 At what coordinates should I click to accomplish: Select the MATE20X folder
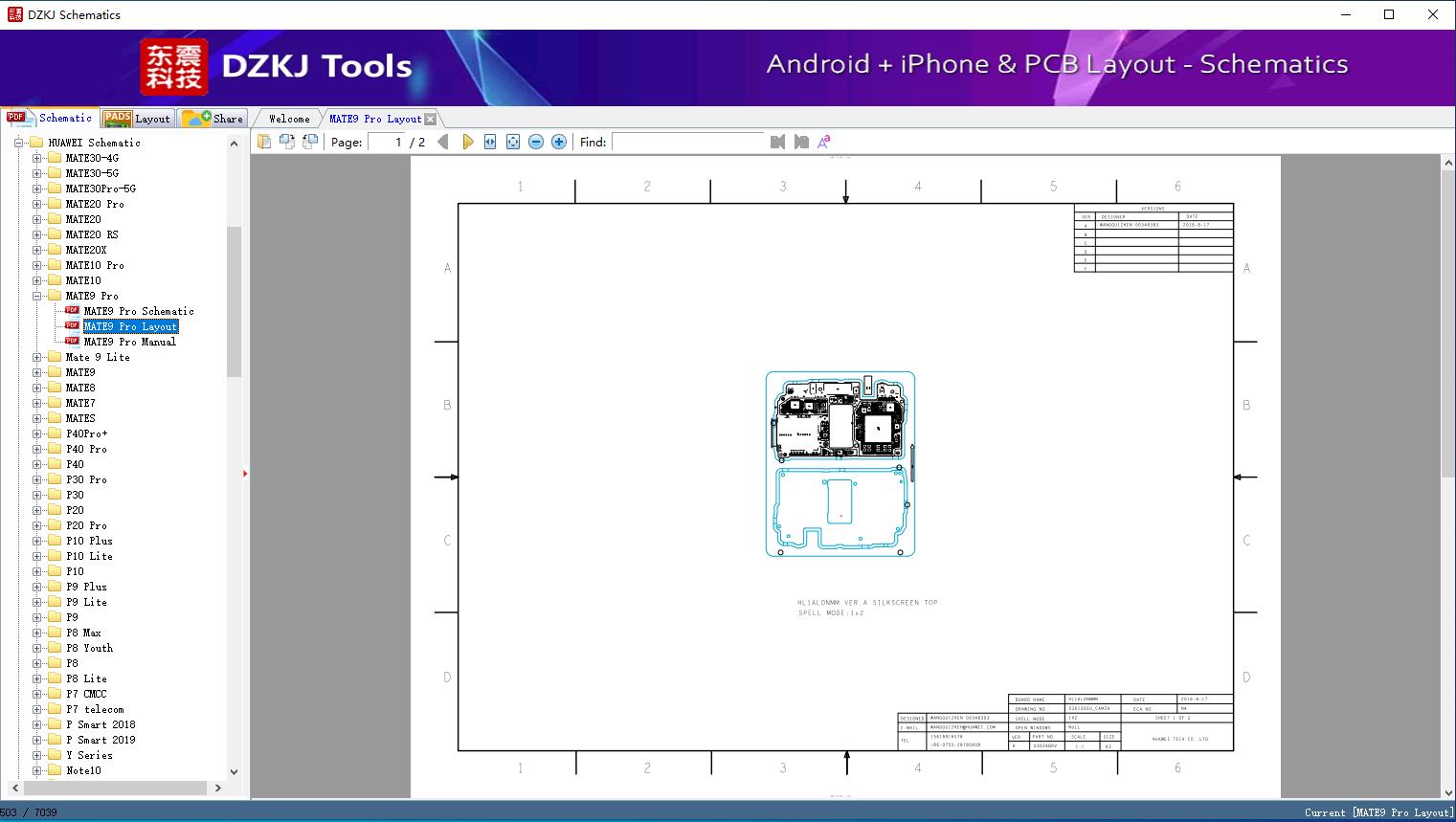(86, 250)
